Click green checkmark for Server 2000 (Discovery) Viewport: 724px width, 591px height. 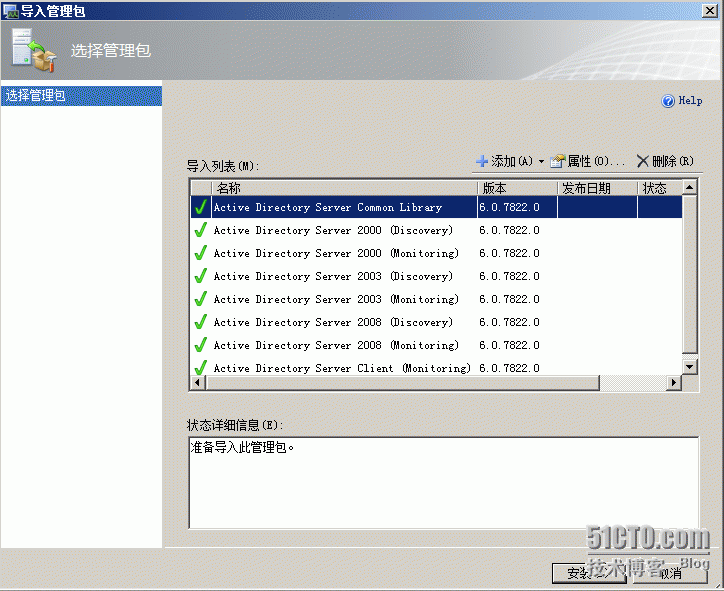201,230
